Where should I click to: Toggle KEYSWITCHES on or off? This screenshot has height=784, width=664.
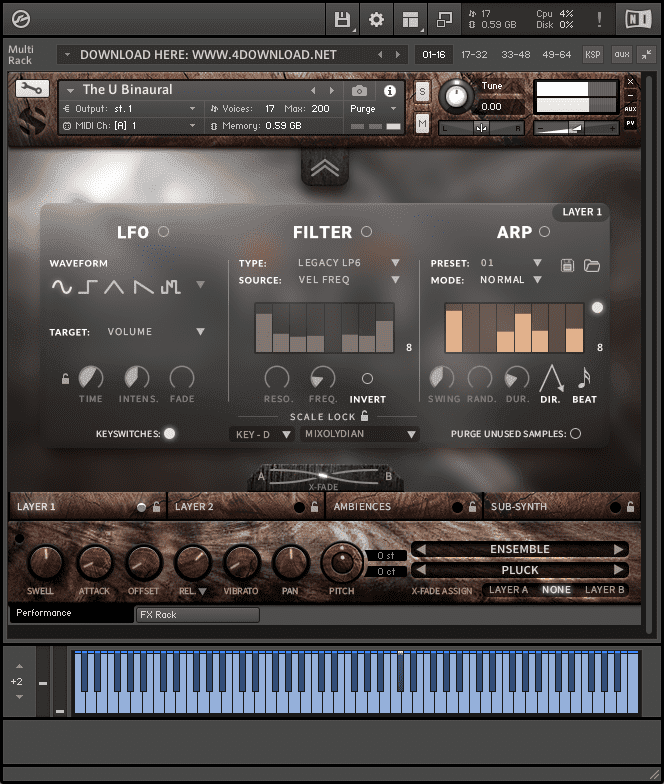pyautogui.click(x=170, y=434)
